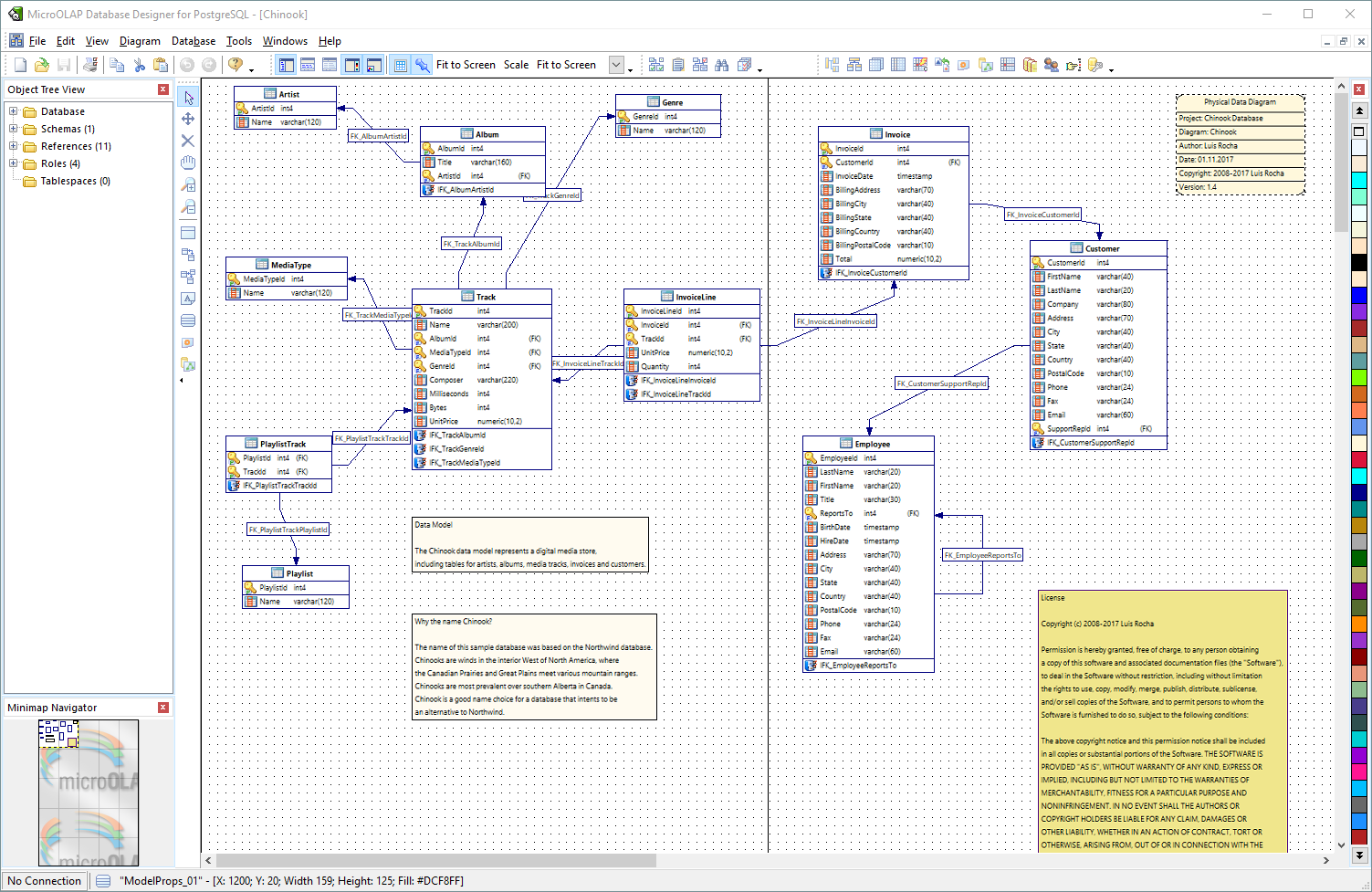Click the floppy disk Save icon

pos(64,65)
